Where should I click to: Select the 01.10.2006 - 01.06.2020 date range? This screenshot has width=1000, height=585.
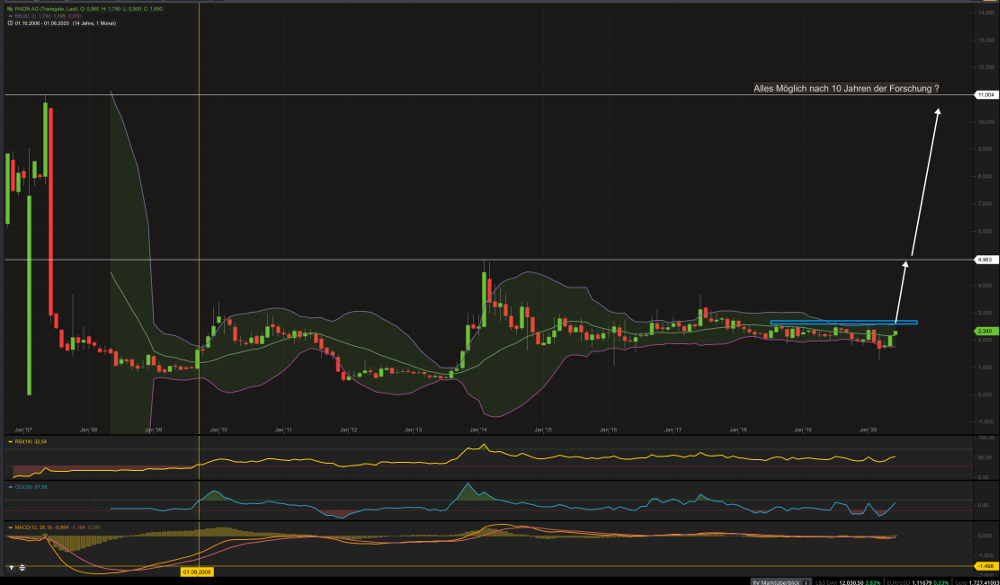[41, 23]
